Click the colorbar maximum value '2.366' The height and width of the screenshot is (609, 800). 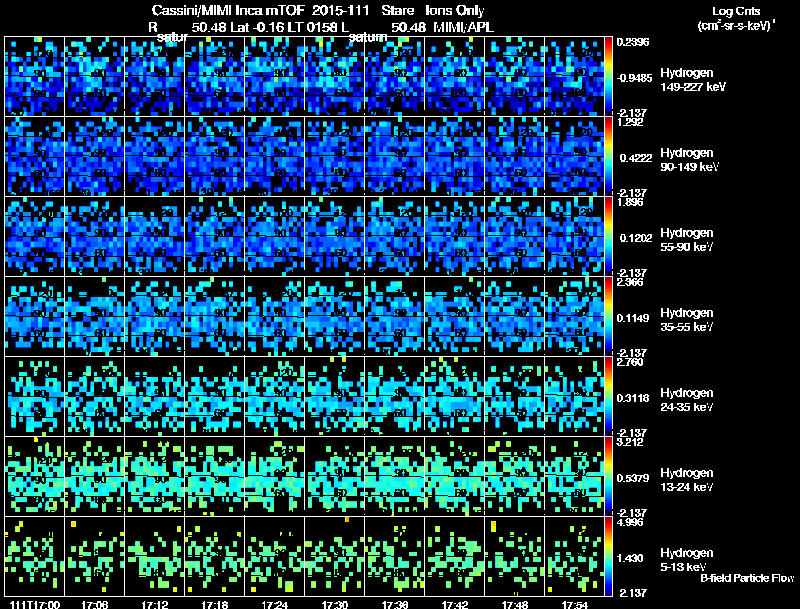630,282
